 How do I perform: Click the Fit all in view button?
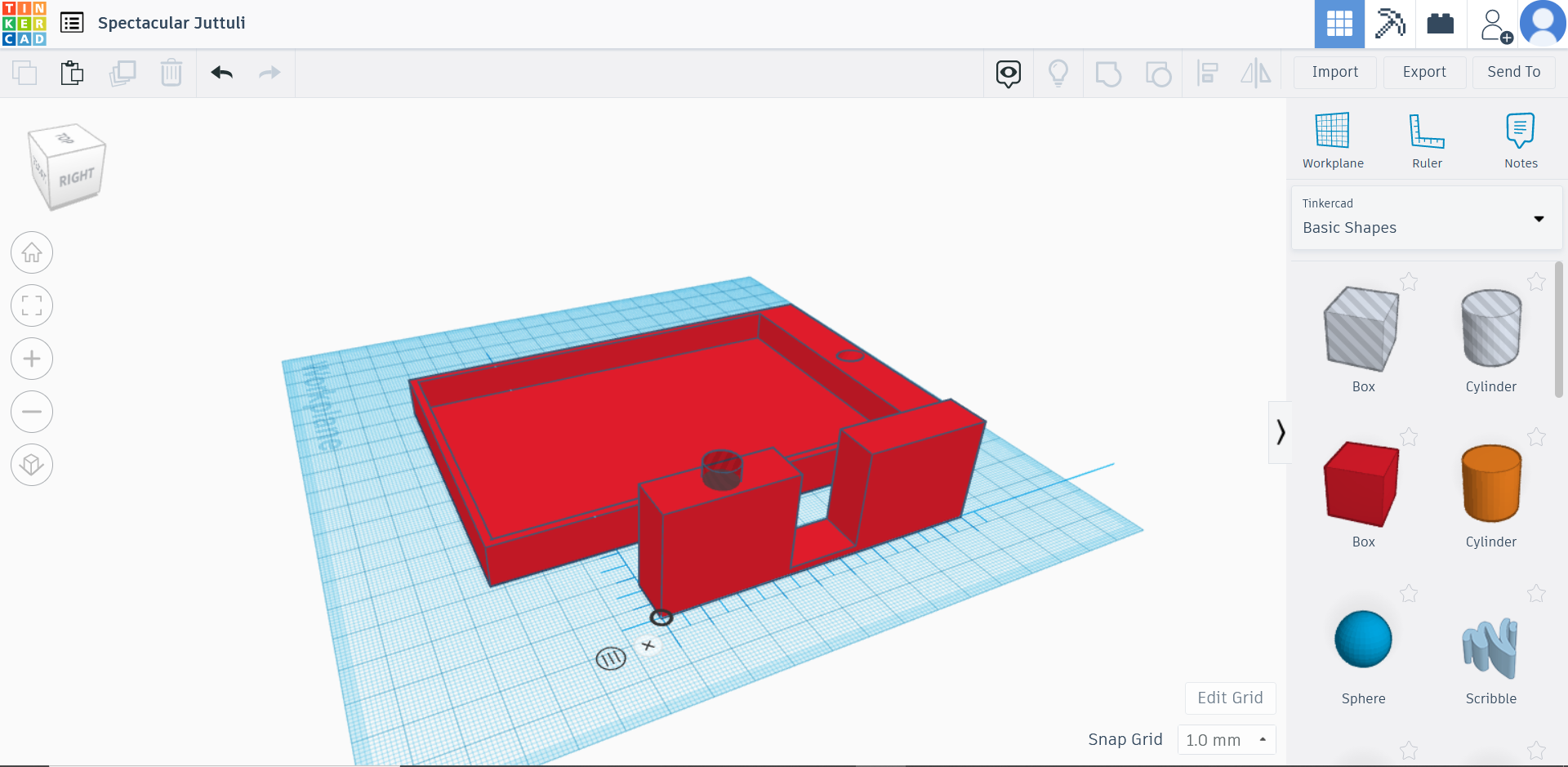coord(32,305)
